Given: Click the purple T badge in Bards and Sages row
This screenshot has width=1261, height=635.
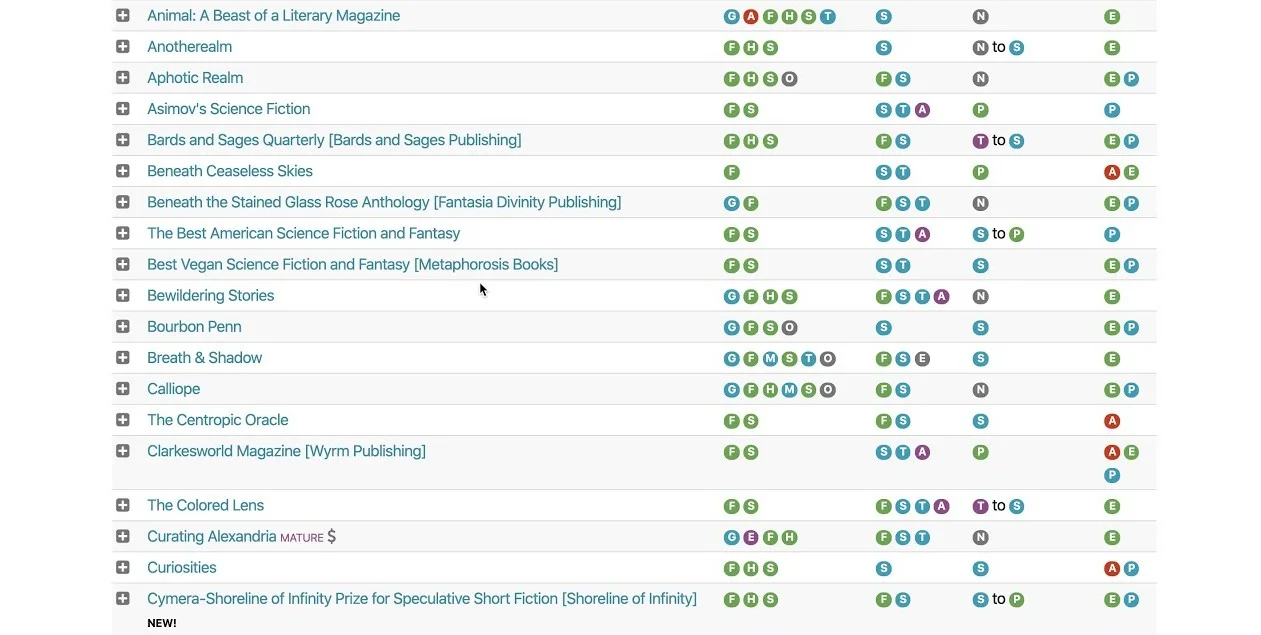Looking at the screenshot, I should click(980, 141).
